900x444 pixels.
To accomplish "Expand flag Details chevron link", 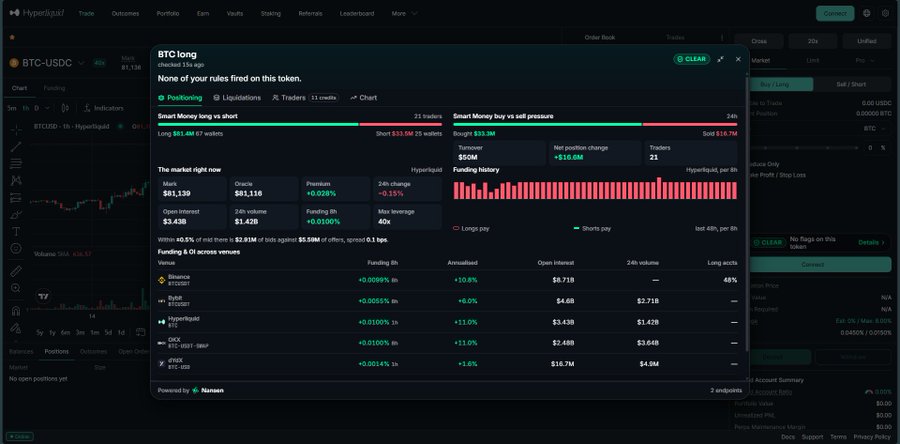I will (x=871, y=243).
